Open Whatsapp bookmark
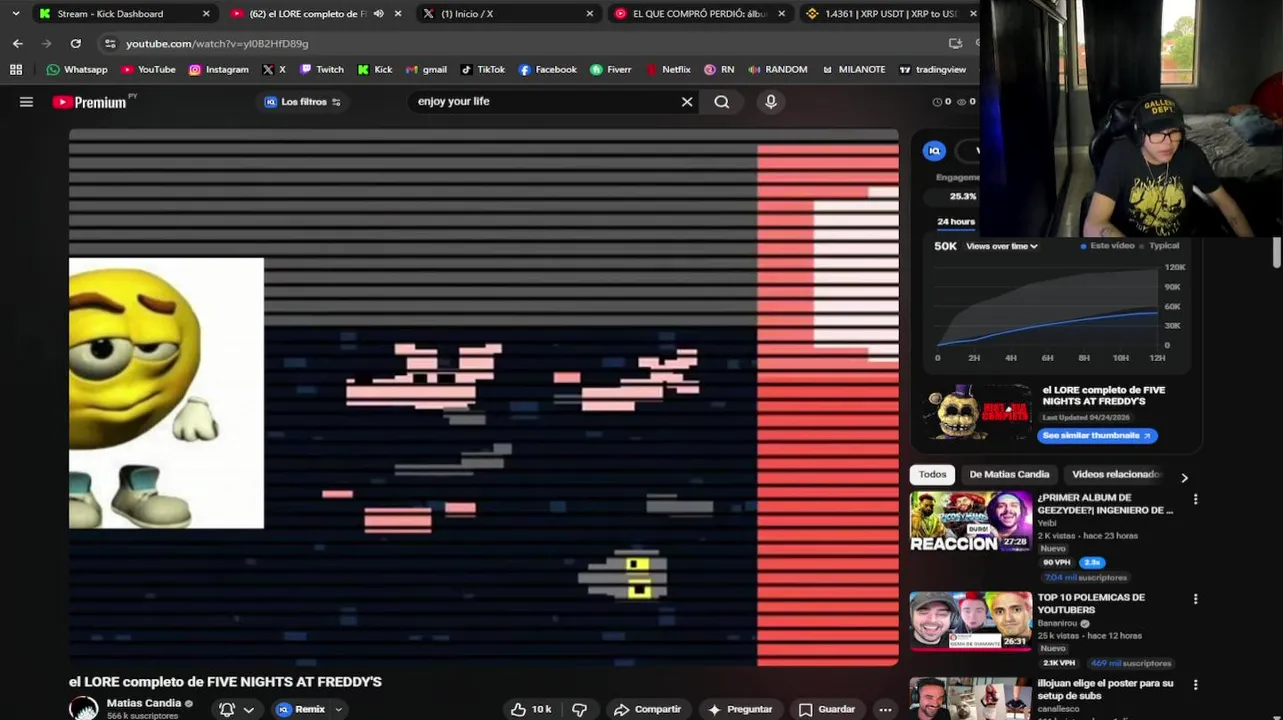This screenshot has width=1283, height=720. (77, 70)
